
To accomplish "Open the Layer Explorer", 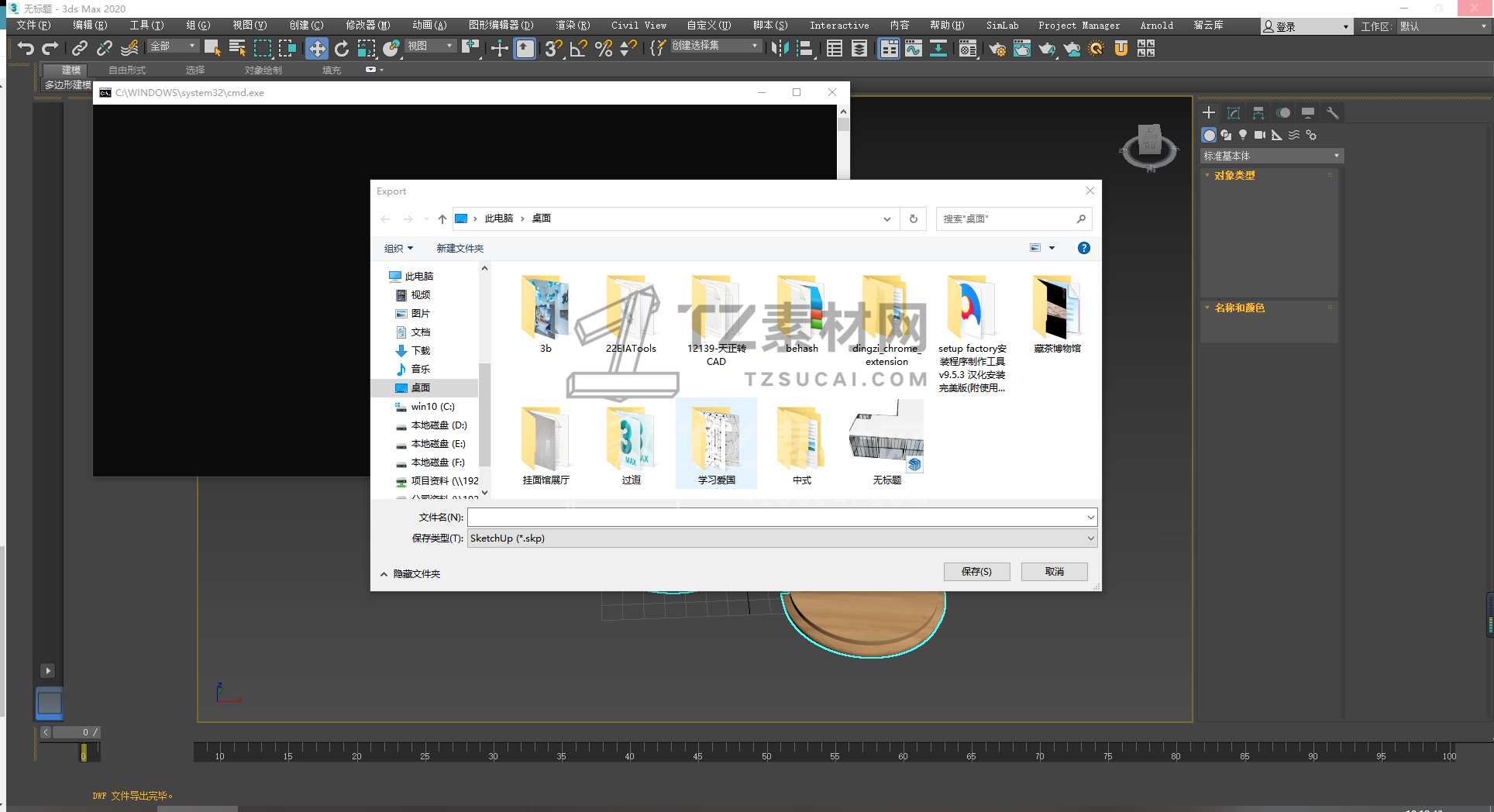I will click(x=859, y=49).
